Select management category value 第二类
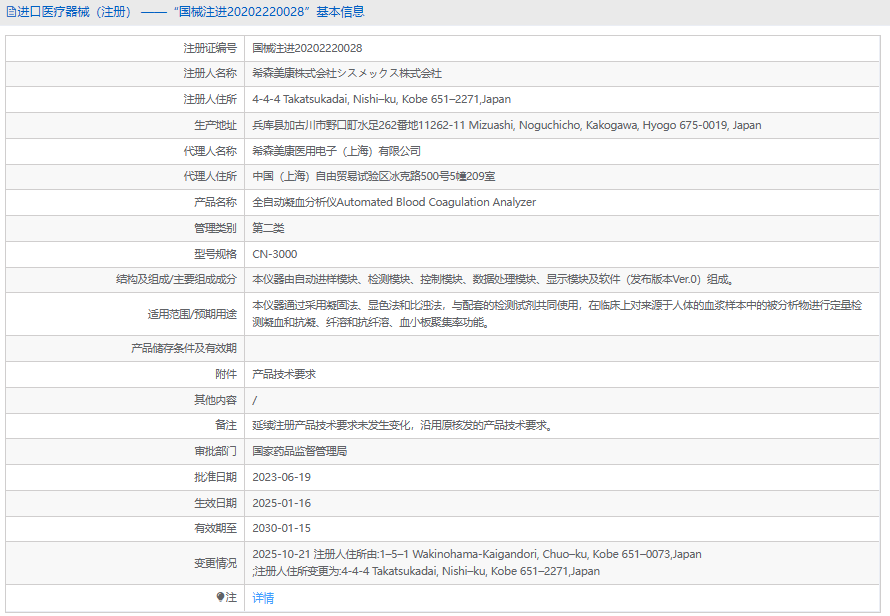This screenshot has height=616, width=890. point(268,228)
